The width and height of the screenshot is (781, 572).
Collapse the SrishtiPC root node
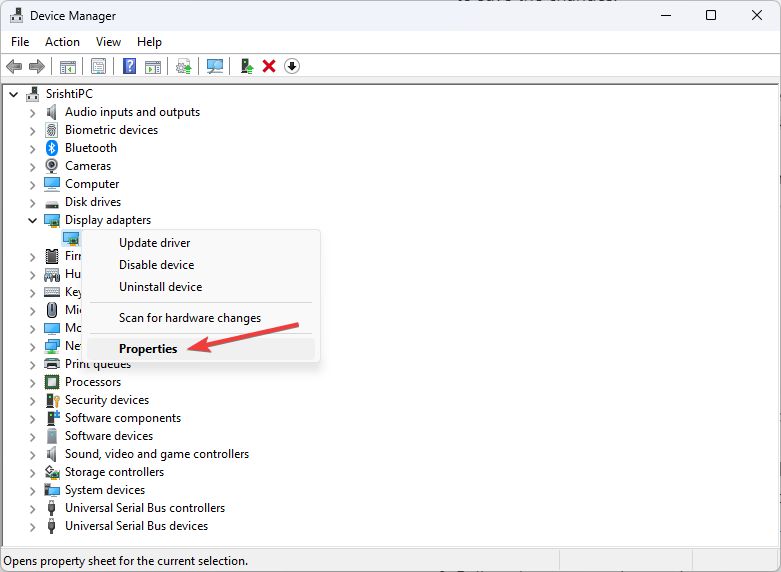14,94
